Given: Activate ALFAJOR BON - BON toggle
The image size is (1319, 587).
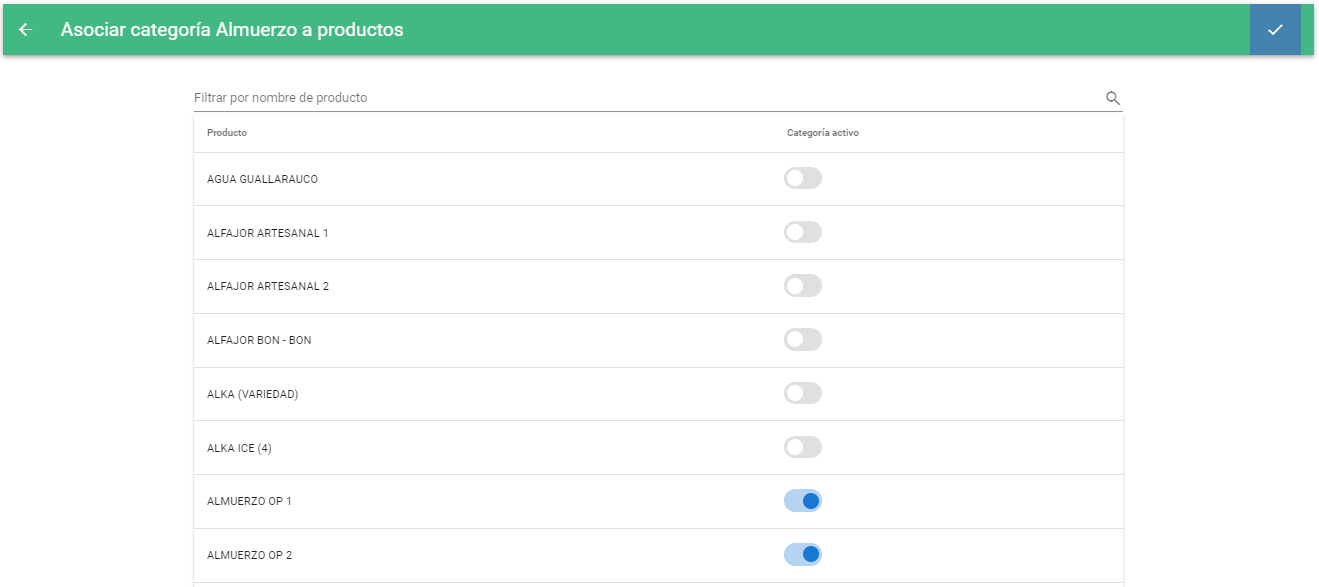Looking at the screenshot, I should [803, 339].
